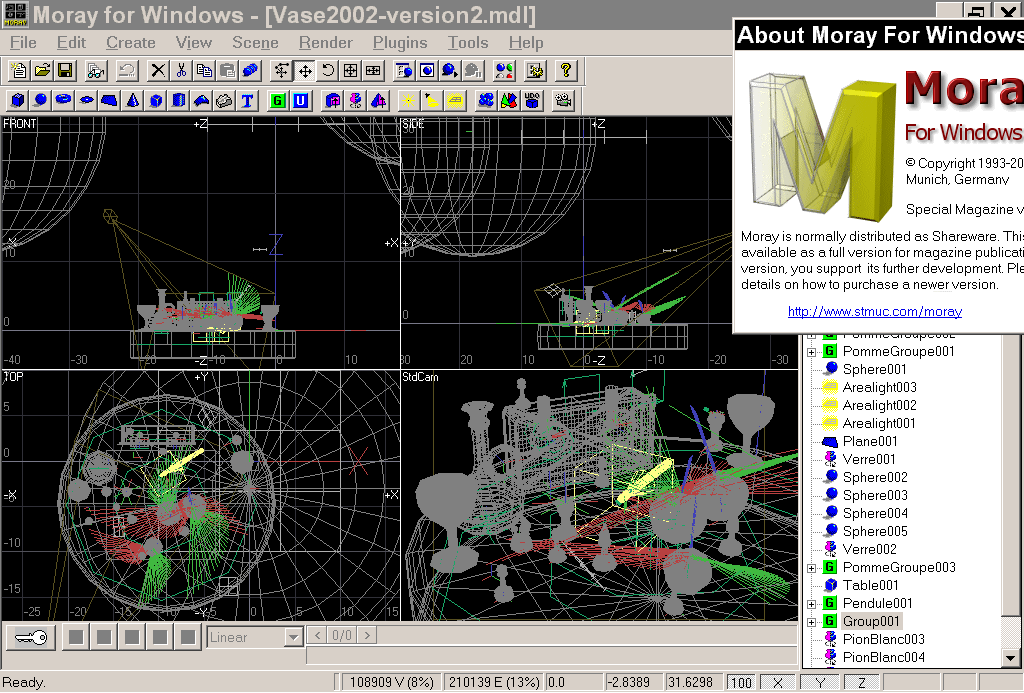Add a point light source (sun icon)
This screenshot has height=693, width=1024.
408,101
